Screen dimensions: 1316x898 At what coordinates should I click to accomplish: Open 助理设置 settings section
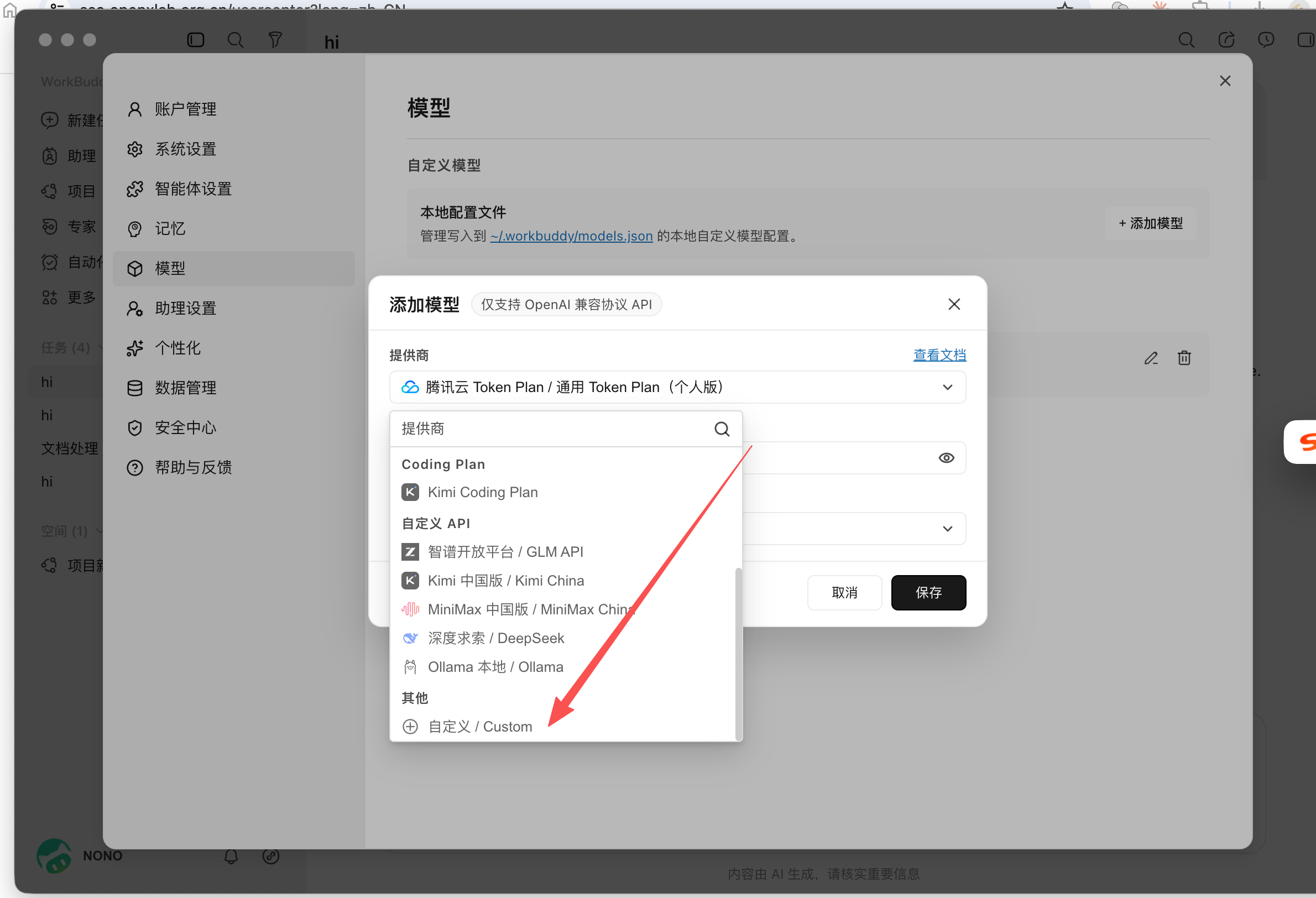coord(233,309)
